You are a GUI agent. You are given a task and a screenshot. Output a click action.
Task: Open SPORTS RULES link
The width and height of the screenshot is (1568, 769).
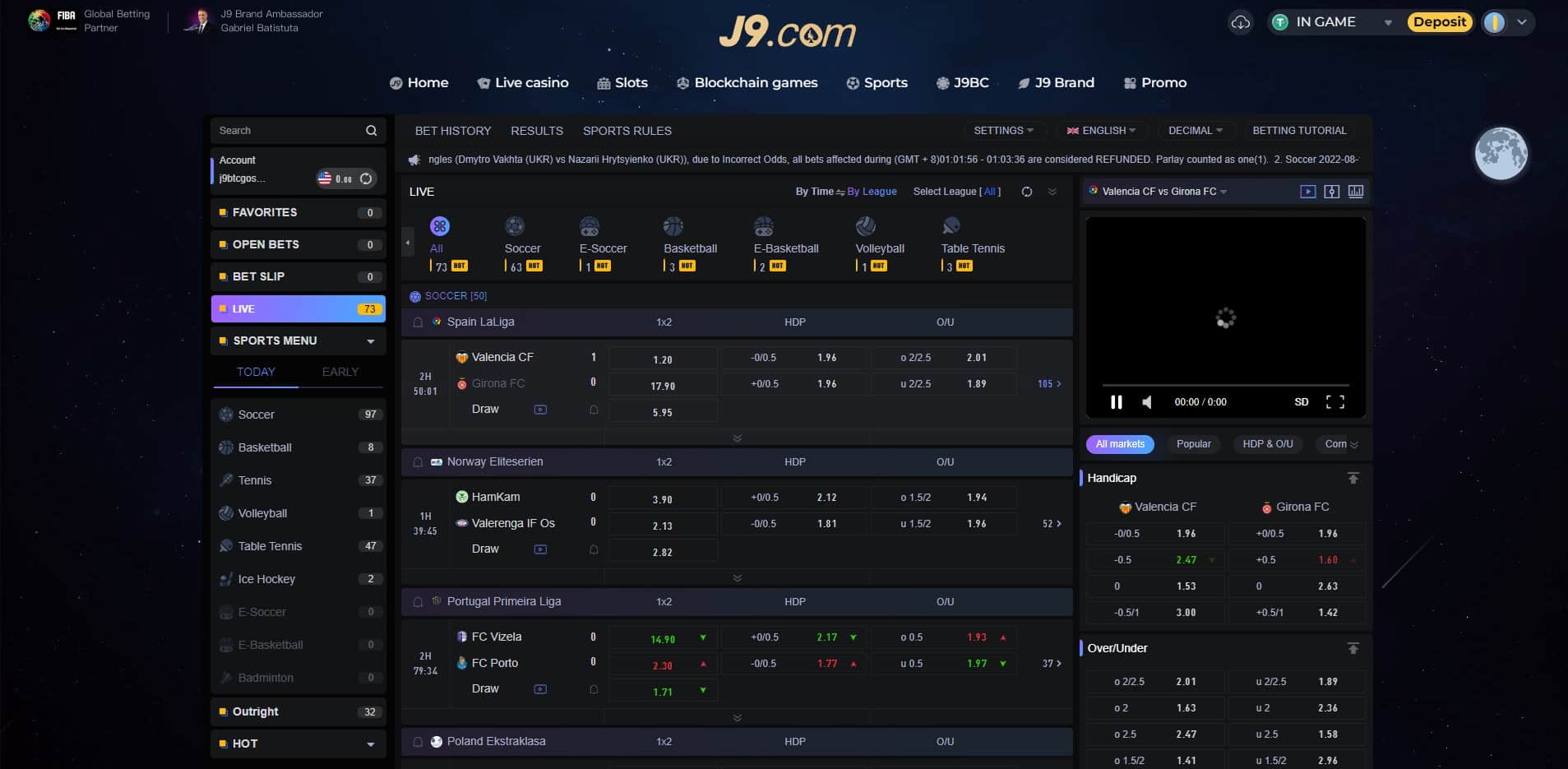pyautogui.click(x=627, y=131)
